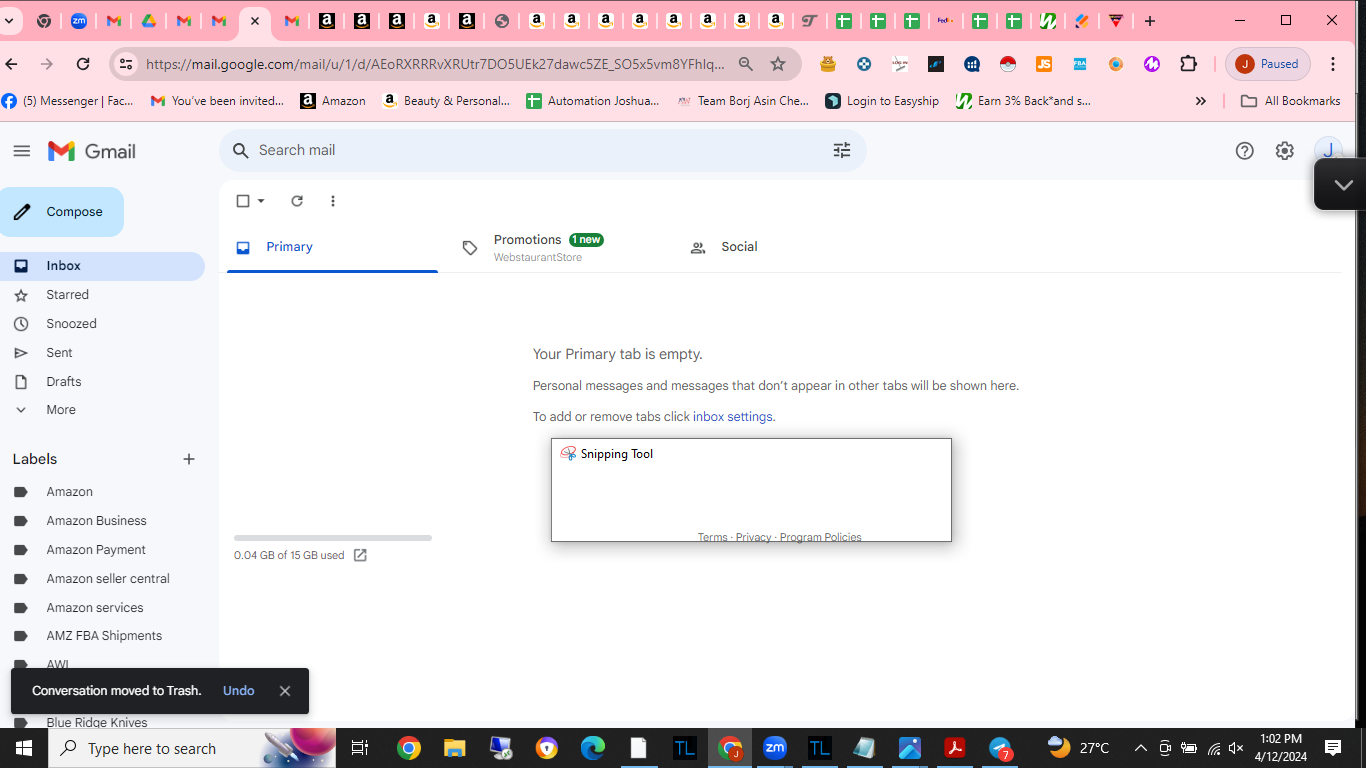Undo moving the conversation to Trash

pyautogui.click(x=239, y=691)
